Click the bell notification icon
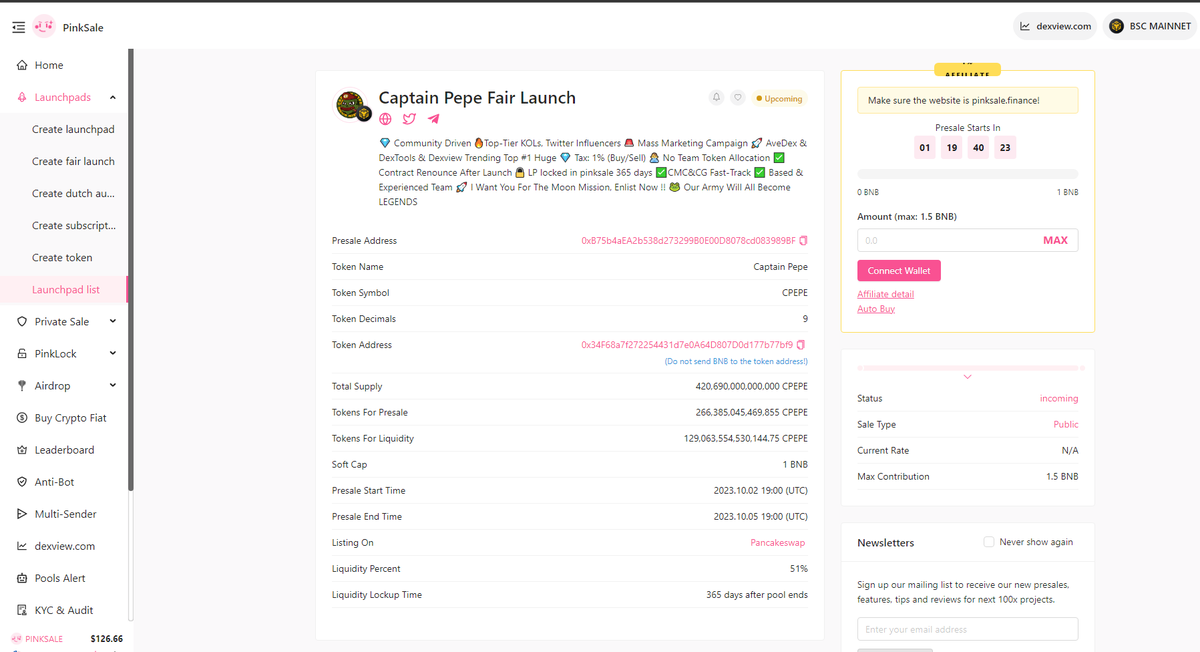Screen dimensions: 1200x652 [x=716, y=98]
